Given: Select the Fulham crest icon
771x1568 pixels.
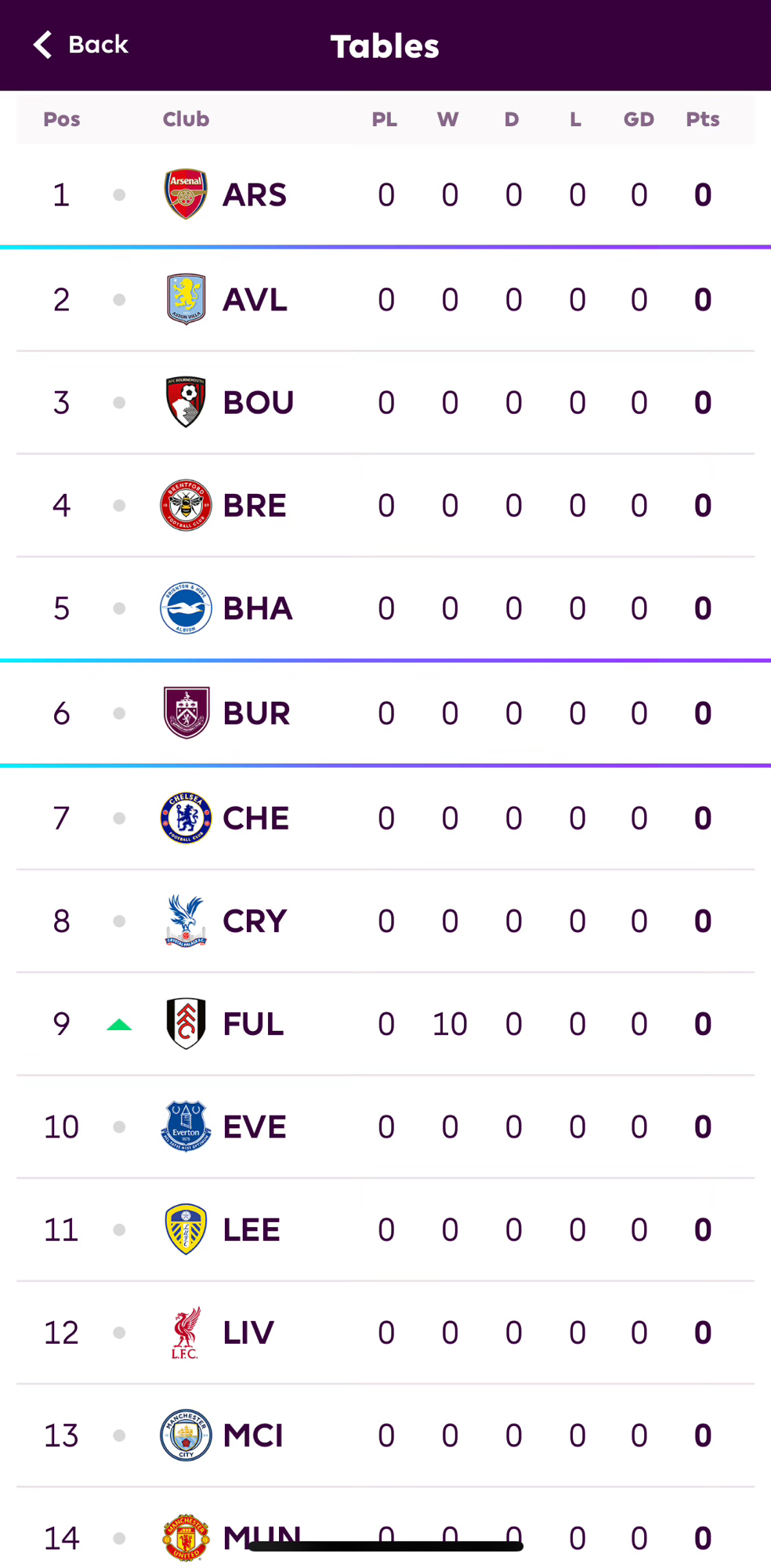Looking at the screenshot, I should 186,1023.
